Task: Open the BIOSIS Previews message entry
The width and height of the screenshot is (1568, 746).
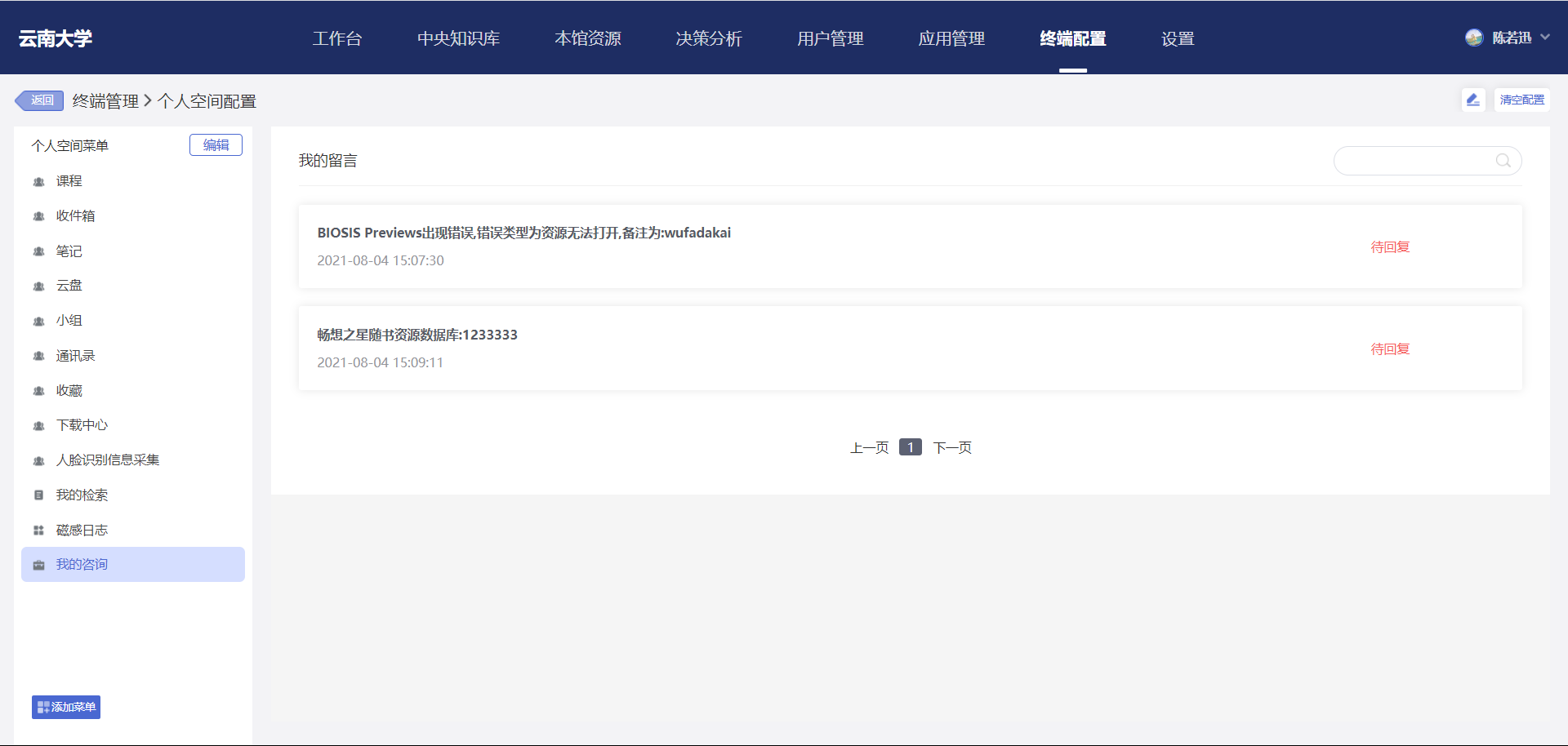Action: tap(910, 246)
